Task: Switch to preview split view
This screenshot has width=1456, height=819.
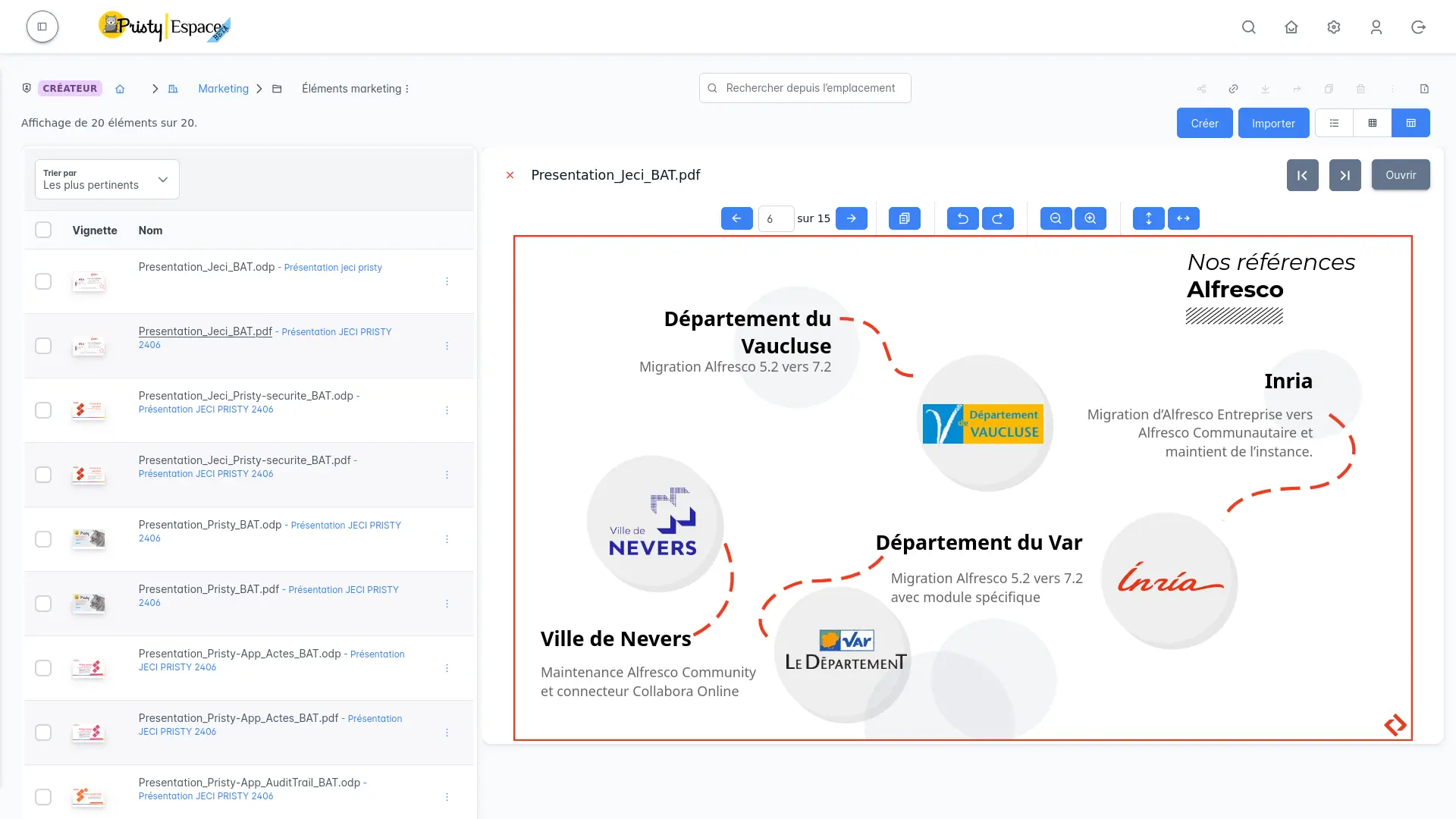Action: click(1411, 123)
